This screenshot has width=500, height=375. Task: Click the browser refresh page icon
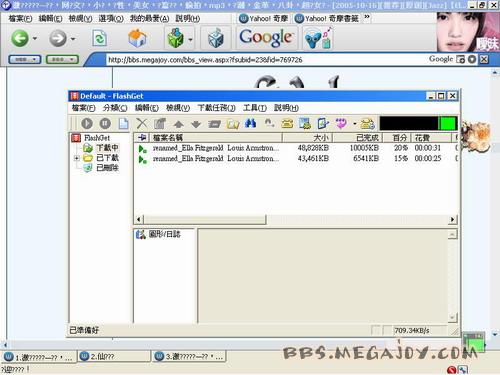pos(99,39)
